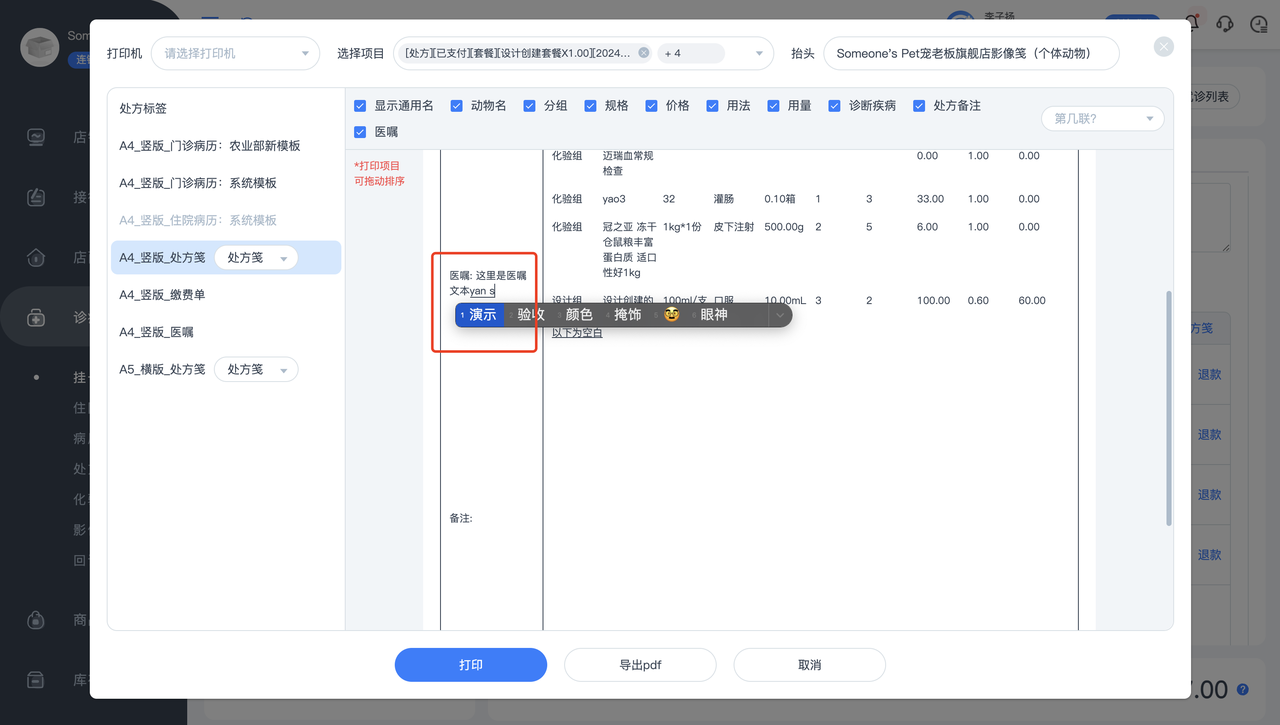Click the 33.00 price cell
Image resolution: width=1280 pixels, height=725 pixels.
pyautogui.click(x=931, y=199)
